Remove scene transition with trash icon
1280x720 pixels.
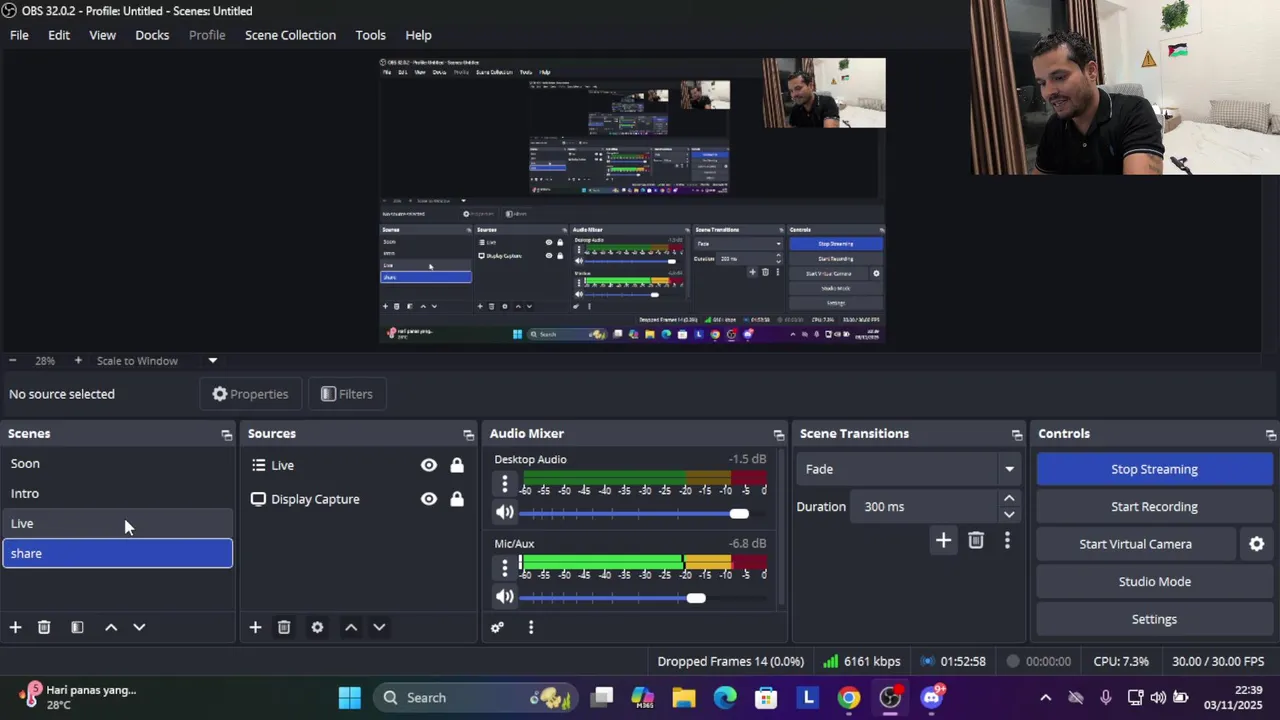pos(976,541)
